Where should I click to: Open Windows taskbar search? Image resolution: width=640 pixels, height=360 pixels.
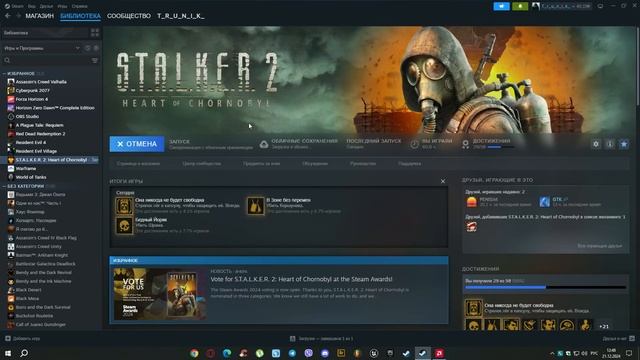coord(24,353)
